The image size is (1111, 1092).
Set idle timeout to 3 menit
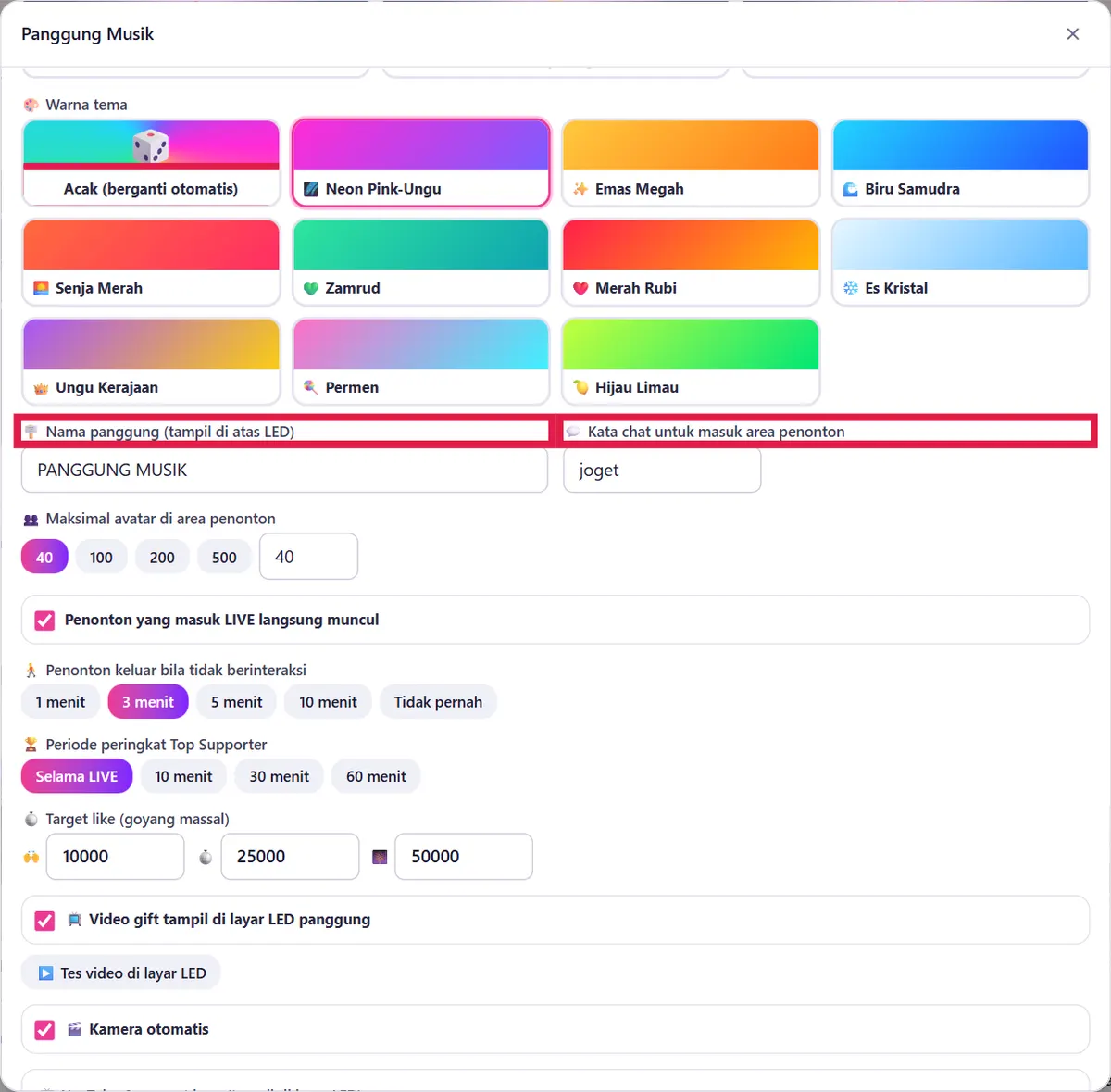(x=148, y=702)
